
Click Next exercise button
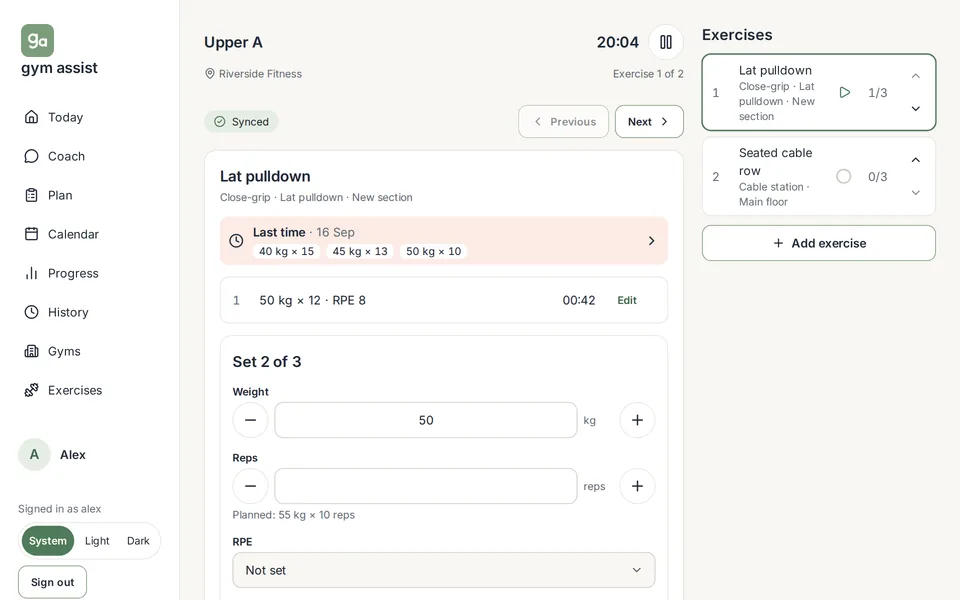649,121
